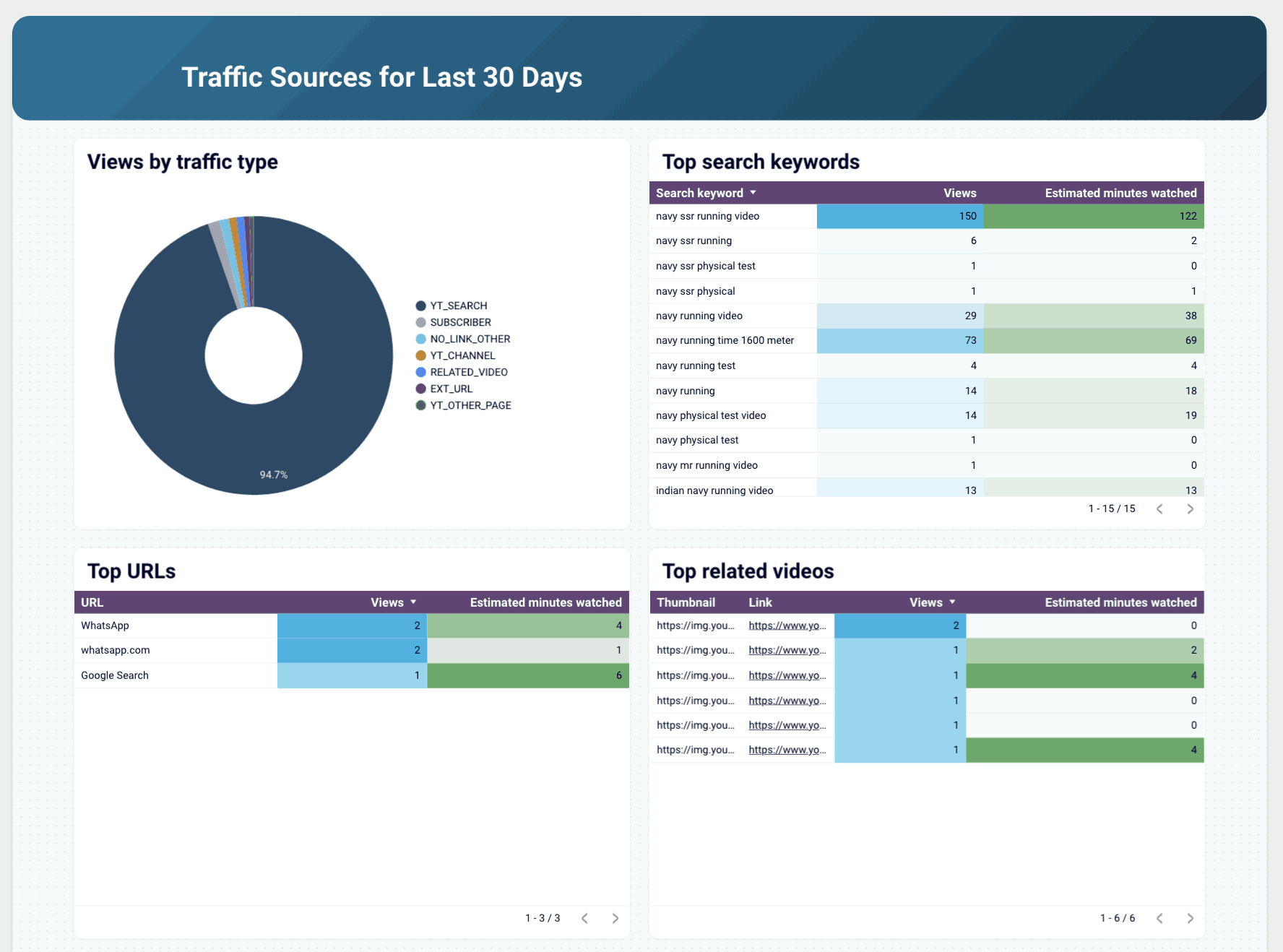The width and height of the screenshot is (1283, 952).
Task: Open first related video link
Action: 787,626
